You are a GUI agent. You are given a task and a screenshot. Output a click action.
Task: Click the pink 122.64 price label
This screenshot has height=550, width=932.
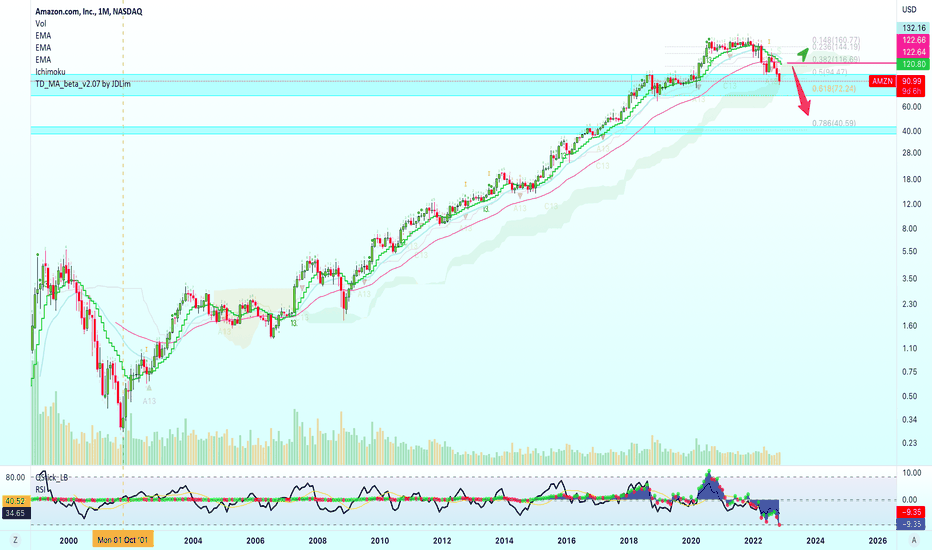tap(914, 52)
